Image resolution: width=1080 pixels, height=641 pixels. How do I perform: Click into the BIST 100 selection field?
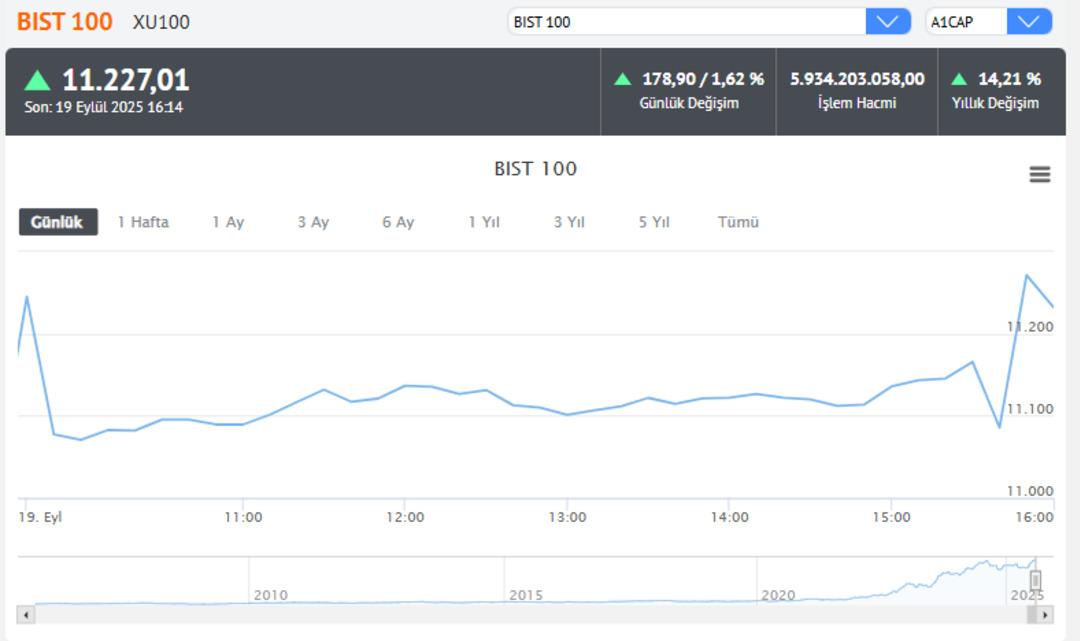pyautogui.click(x=687, y=21)
